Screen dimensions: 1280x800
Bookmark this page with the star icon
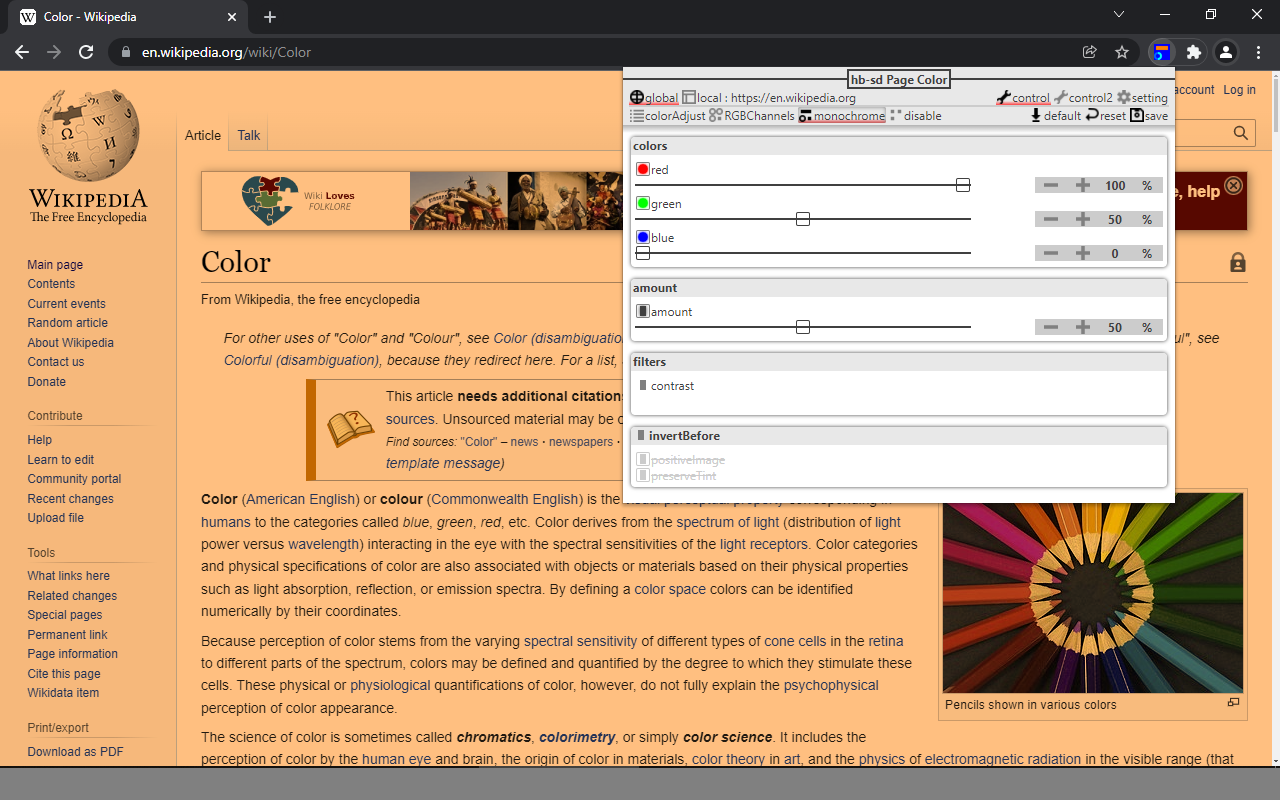1122,52
